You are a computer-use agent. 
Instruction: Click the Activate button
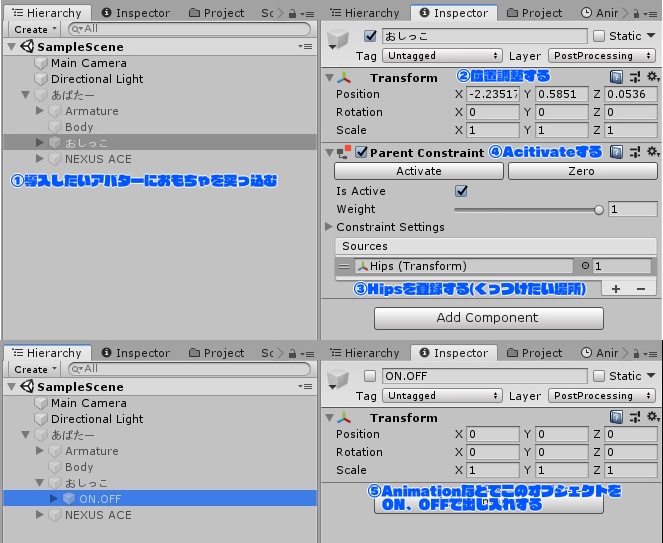click(x=419, y=171)
